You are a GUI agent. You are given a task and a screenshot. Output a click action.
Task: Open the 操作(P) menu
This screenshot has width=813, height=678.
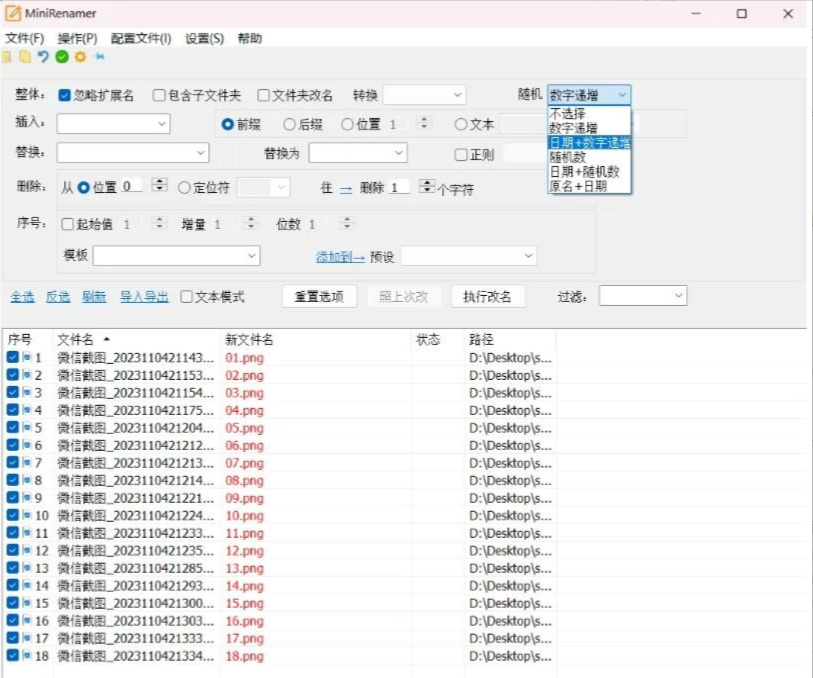point(77,39)
